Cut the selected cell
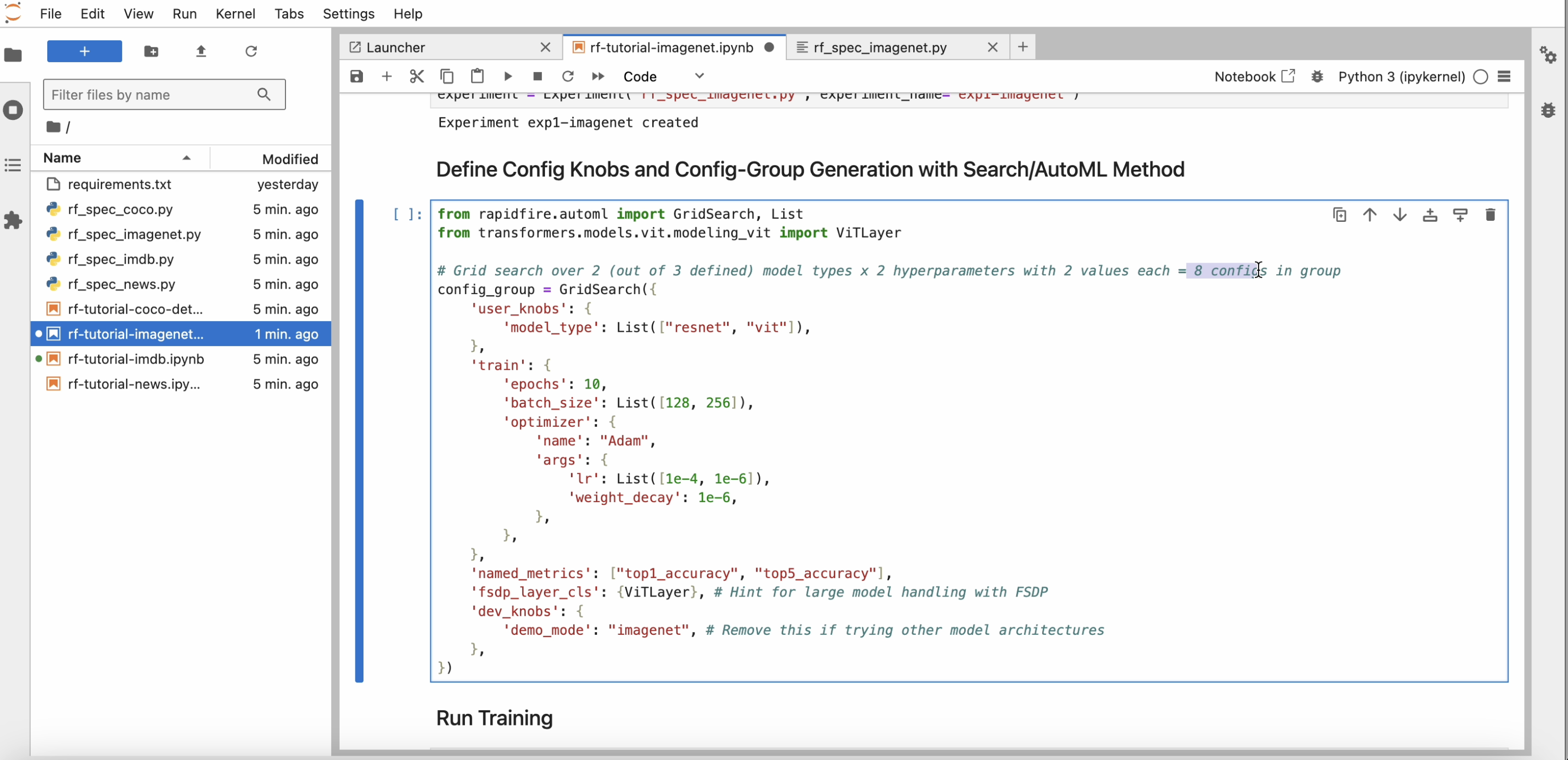The height and width of the screenshot is (760, 1568). click(417, 76)
